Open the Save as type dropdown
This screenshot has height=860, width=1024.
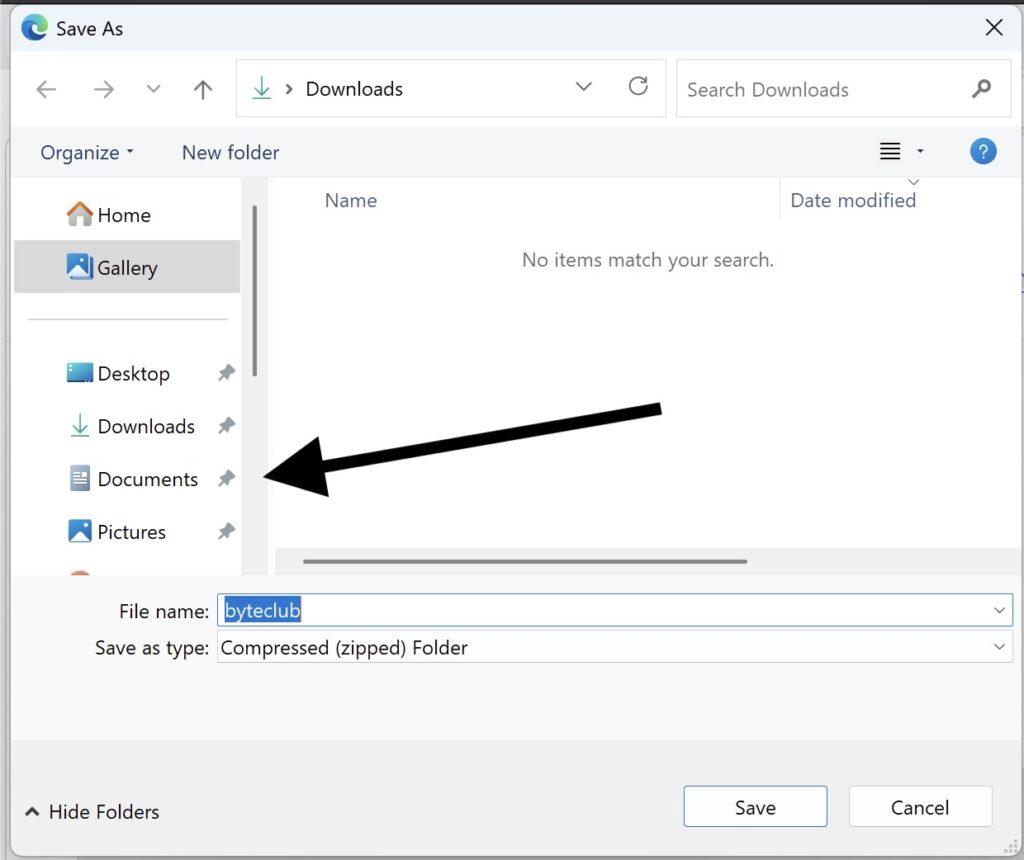(999, 647)
